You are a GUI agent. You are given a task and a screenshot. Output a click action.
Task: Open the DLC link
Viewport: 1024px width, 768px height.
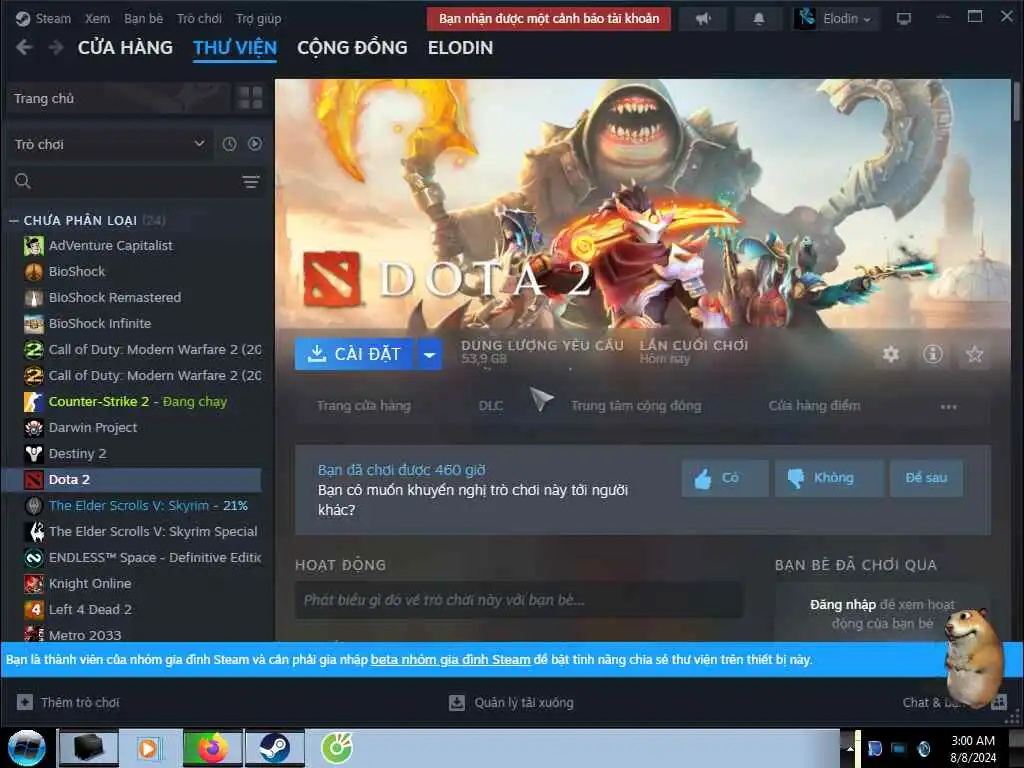pyautogui.click(x=490, y=406)
